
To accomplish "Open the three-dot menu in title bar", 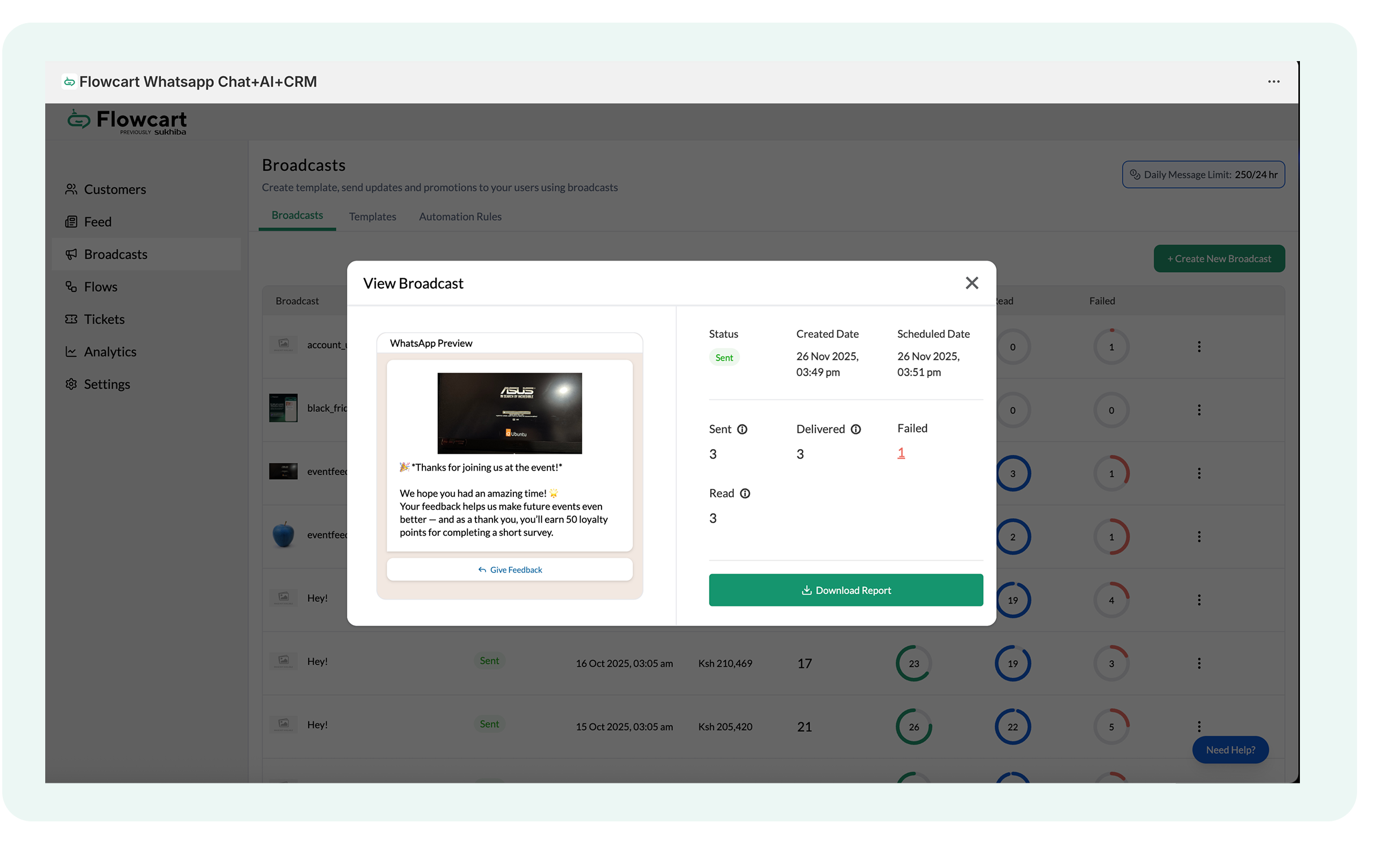I will [x=1273, y=82].
